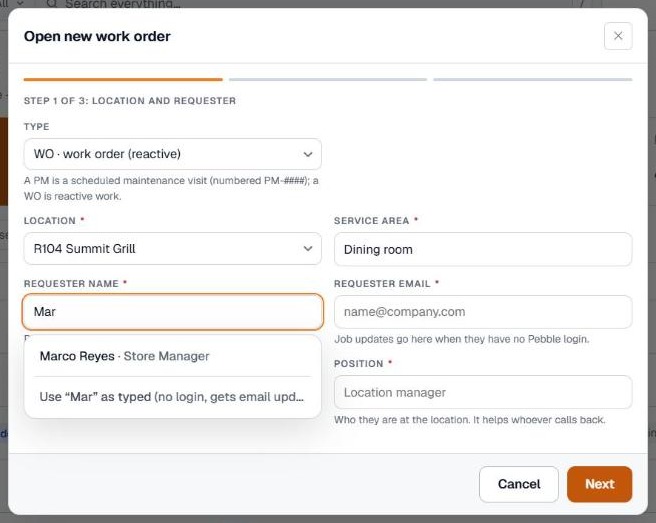Image resolution: width=656 pixels, height=523 pixels.
Task: Click the Step 1 of 3 heading text
Action: tap(130, 101)
